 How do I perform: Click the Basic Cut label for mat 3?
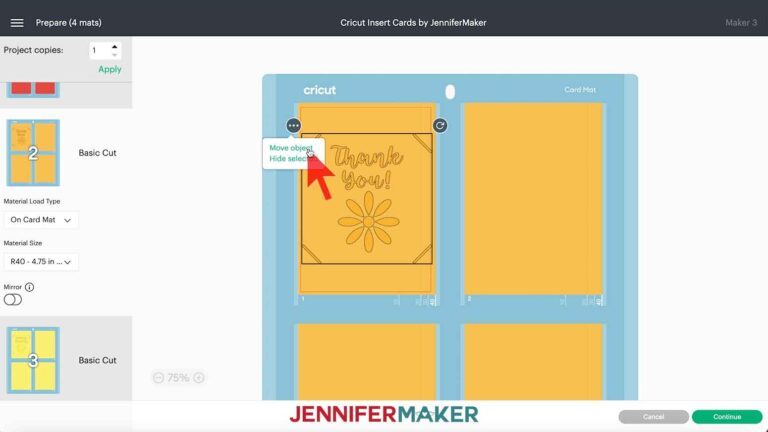pyautogui.click(x=97, y=360)
